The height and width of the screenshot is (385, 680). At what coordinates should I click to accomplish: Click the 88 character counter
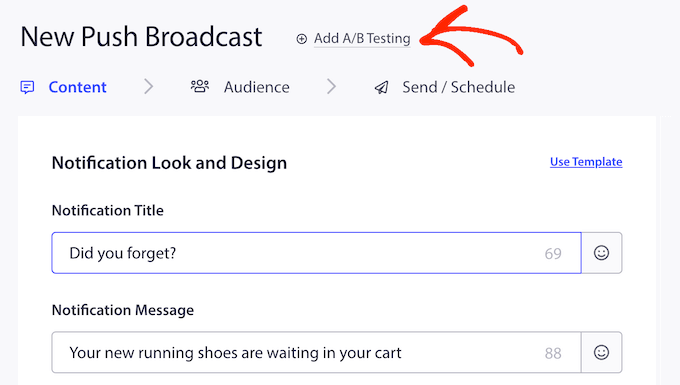point(553,353)
